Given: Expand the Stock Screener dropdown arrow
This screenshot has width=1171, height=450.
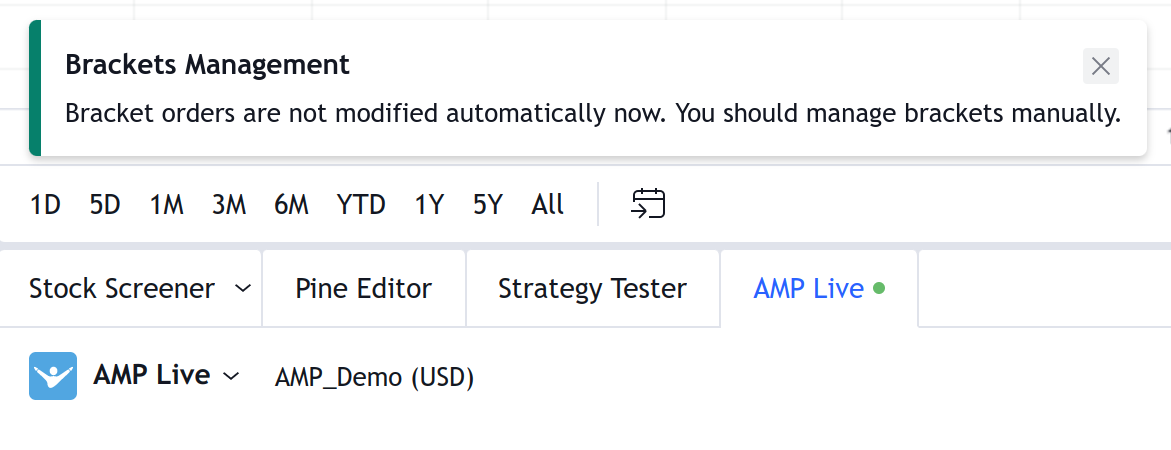Looking at the screenshot, I should click(x=242, y=289).
